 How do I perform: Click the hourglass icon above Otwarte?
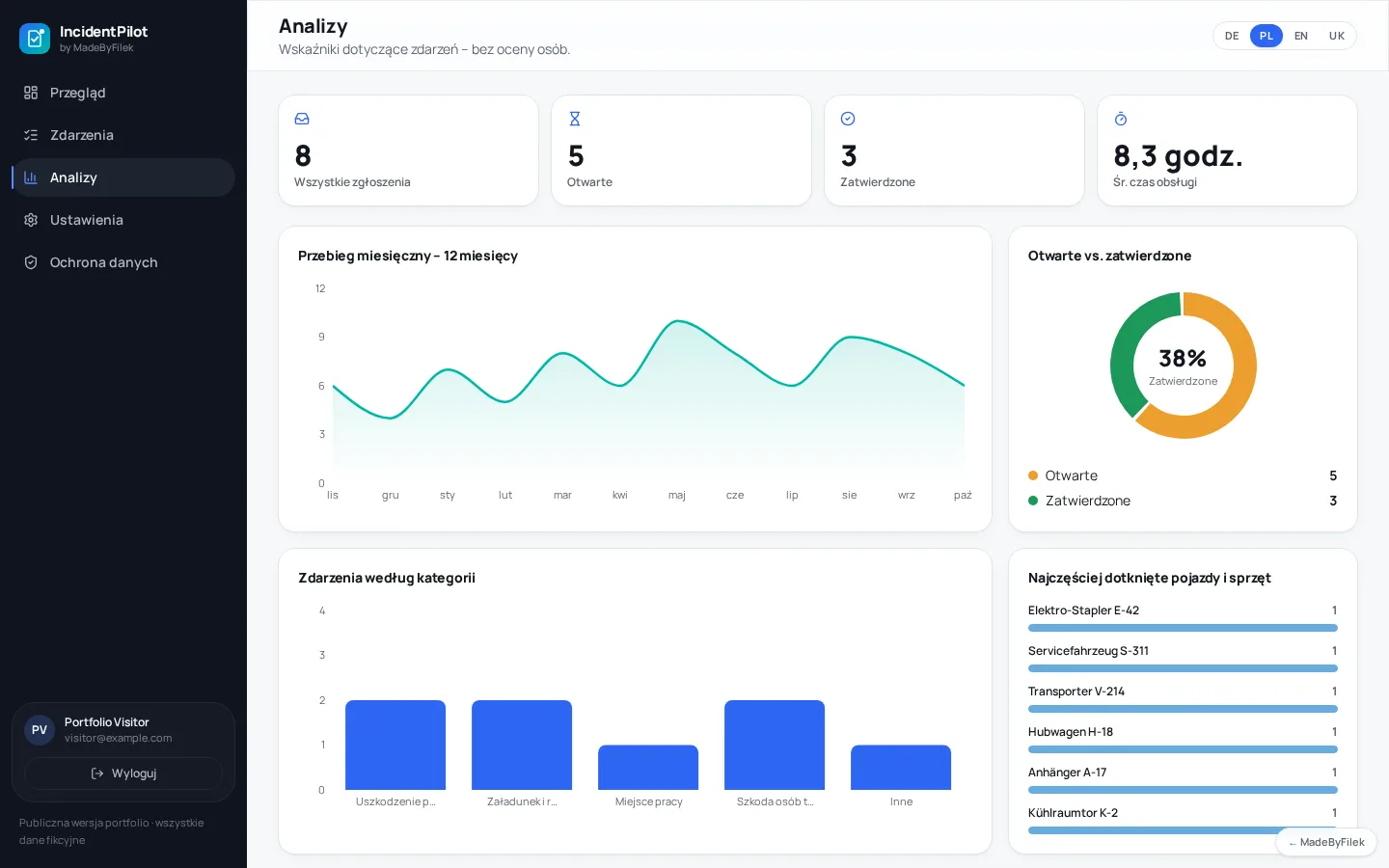click(x=575, y=119)
